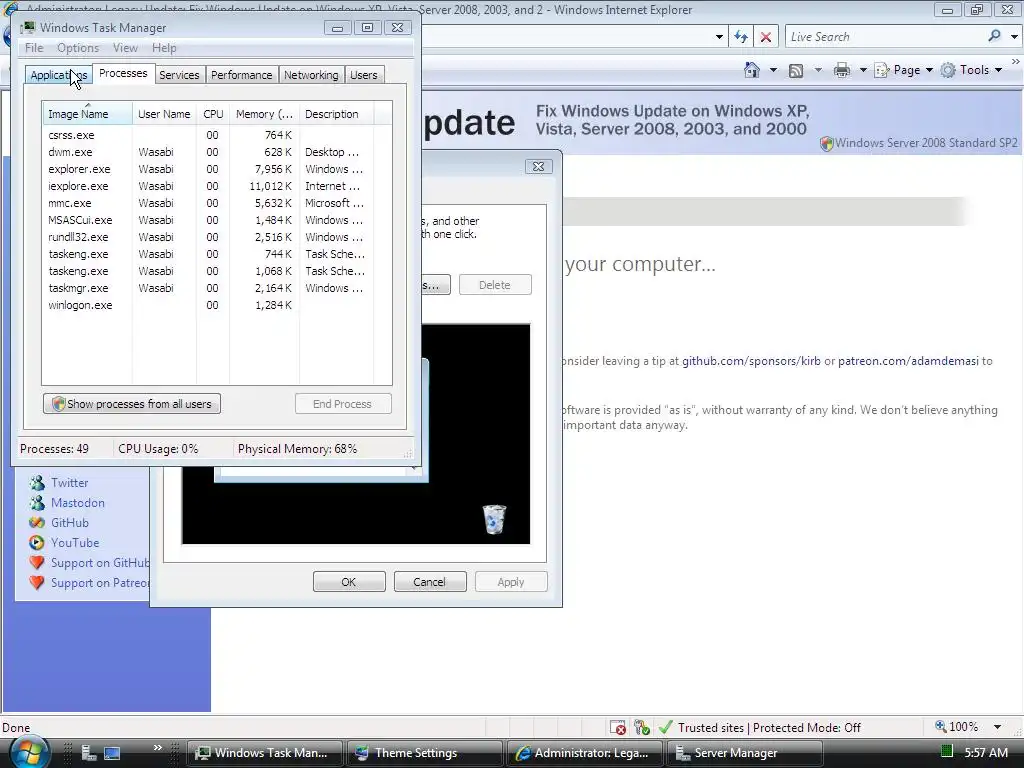This screenshot has height=768, width=1024.
Task: Click the 100% zoom level button
Action: (x=957, y=727)
